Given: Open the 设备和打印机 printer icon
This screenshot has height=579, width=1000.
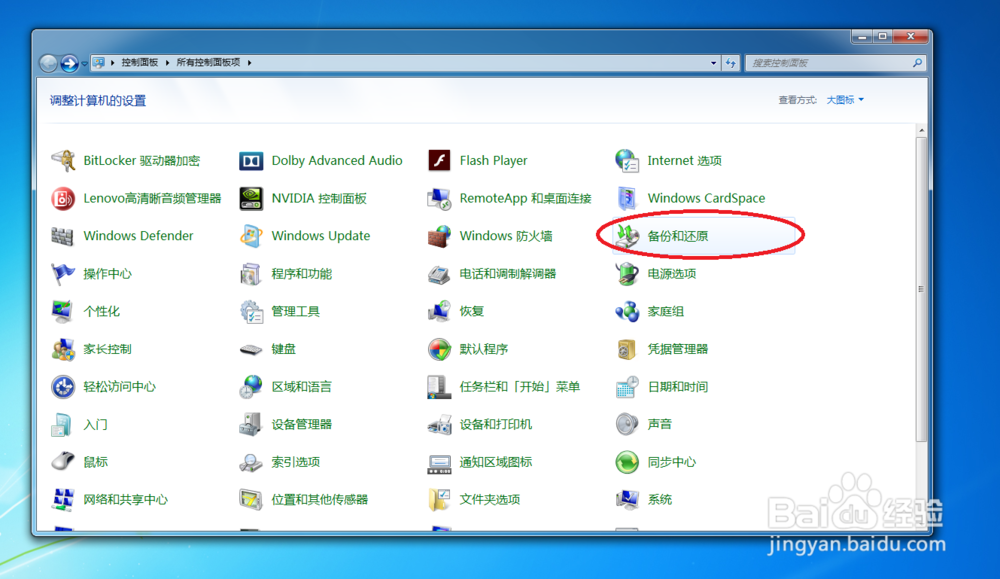Looking at the screenshot, I should pyautogui.click(x=439, y=424).
